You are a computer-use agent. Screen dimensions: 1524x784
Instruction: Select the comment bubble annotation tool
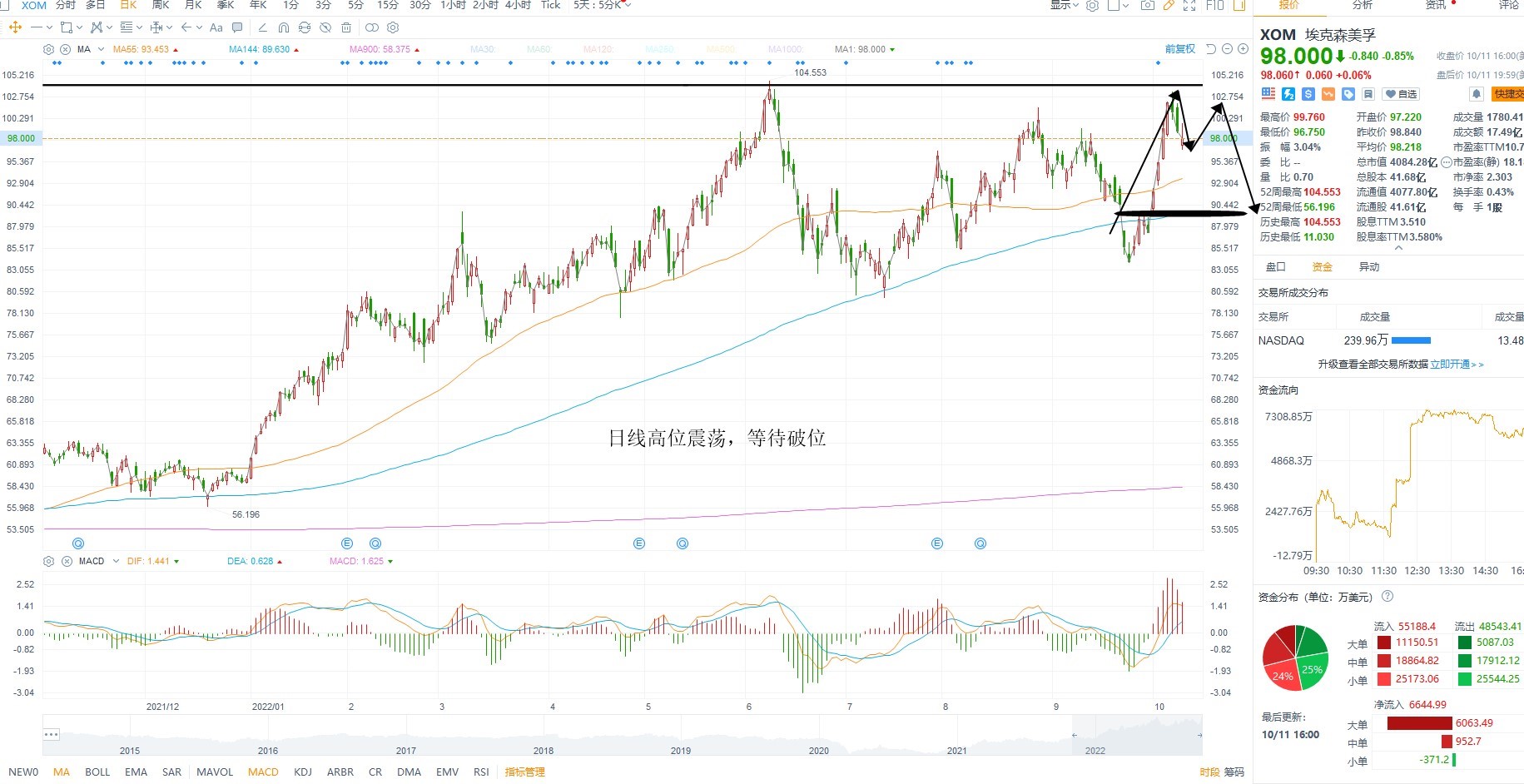[x=237, y=27]
